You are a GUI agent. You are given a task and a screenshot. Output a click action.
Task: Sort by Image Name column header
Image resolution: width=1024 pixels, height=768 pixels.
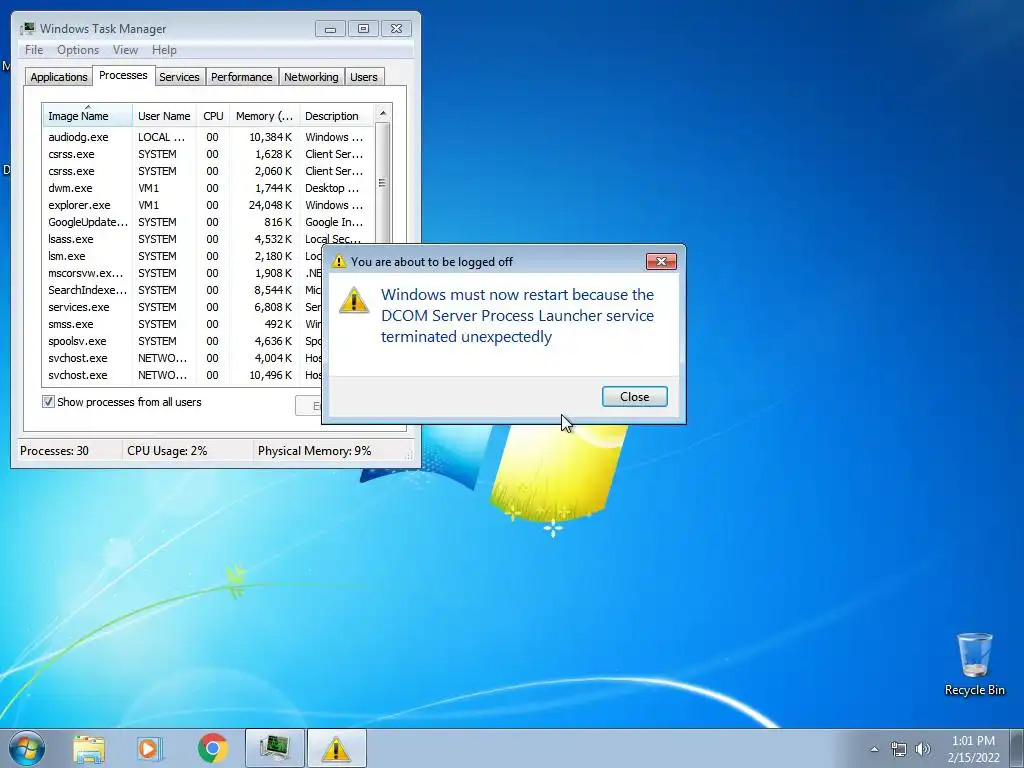[x=88, y=116]
